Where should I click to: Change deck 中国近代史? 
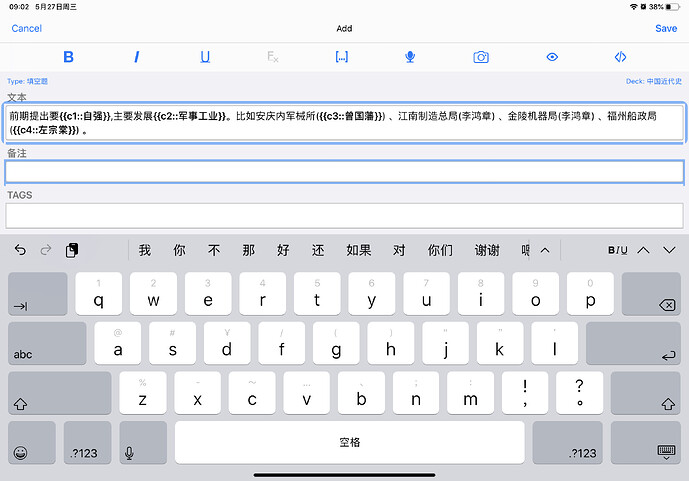(654, 81)
